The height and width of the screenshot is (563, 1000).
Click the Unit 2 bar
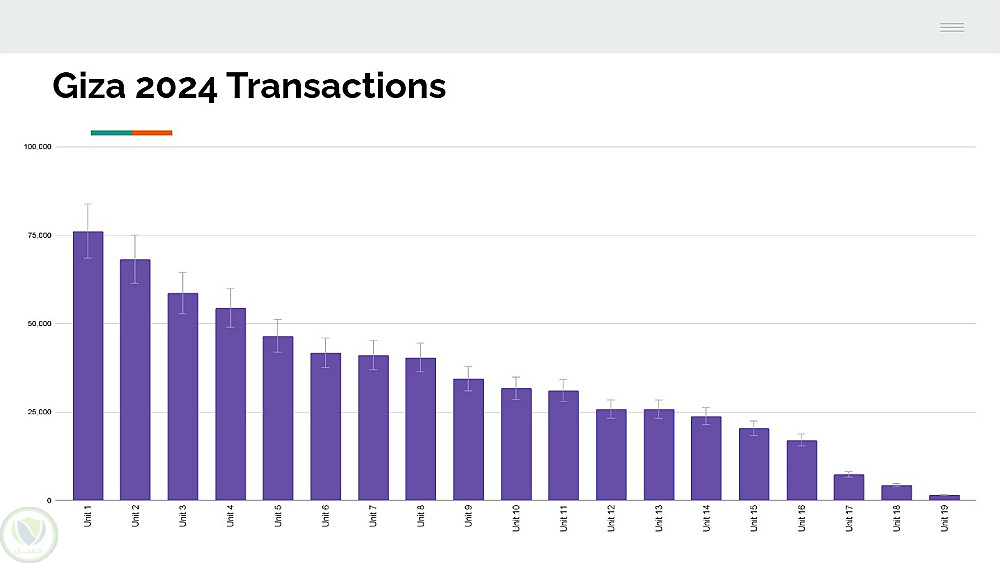(135, 380)
